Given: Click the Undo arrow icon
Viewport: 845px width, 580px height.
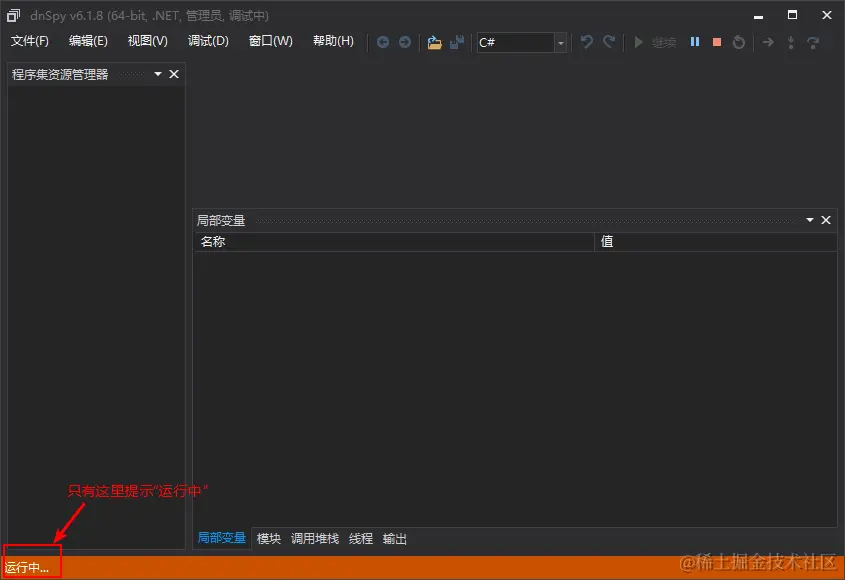Looking at the screenshot, I should pyautogui.click(x=587, y=42).
